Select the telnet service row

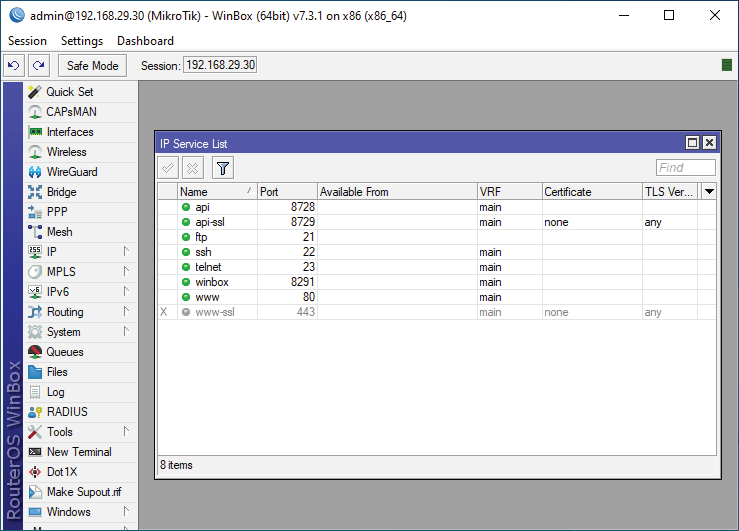click(437, 267)
